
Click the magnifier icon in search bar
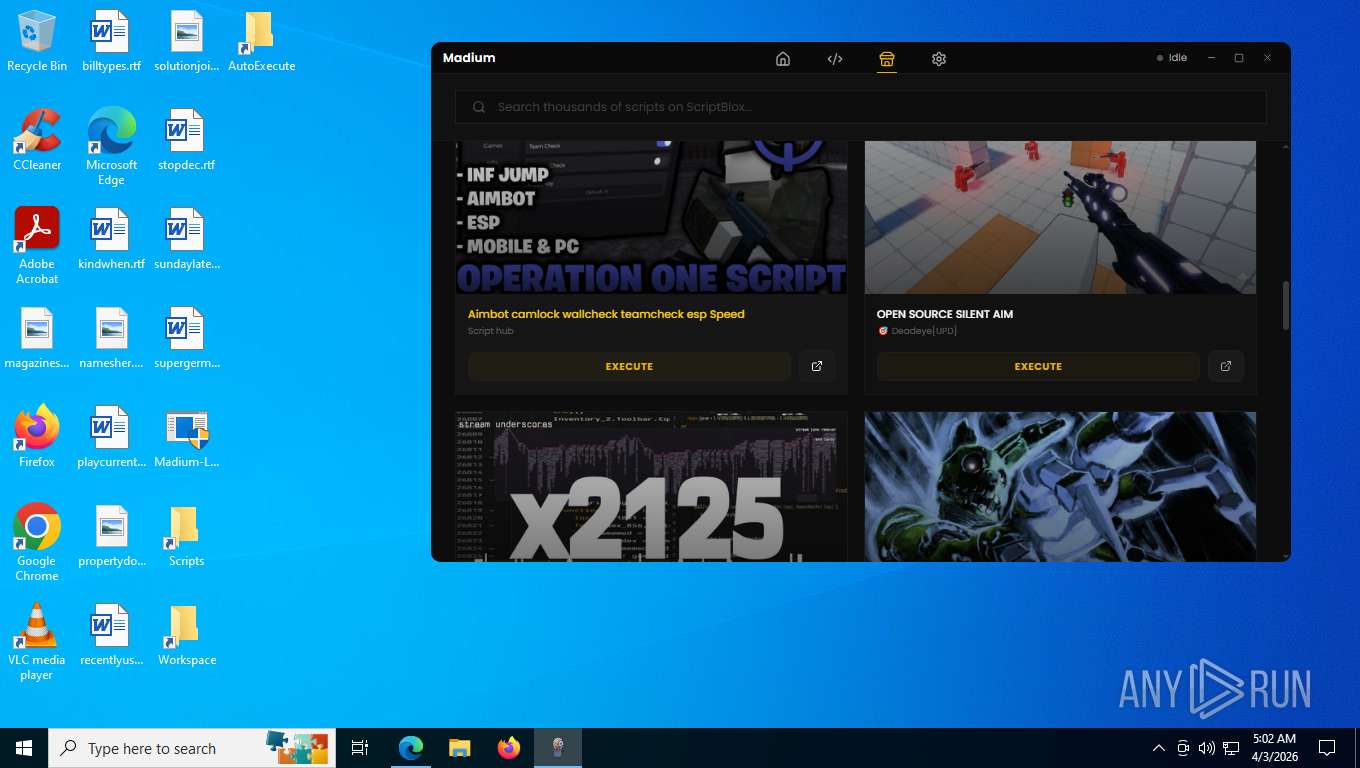tap(479, 107)
